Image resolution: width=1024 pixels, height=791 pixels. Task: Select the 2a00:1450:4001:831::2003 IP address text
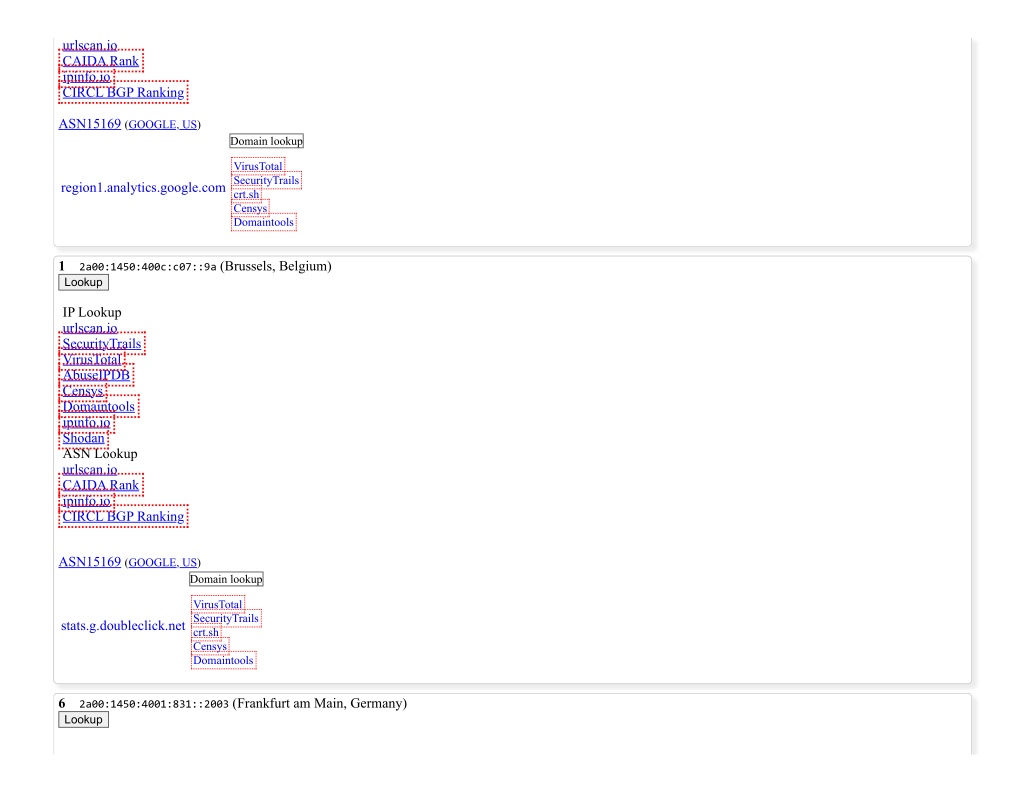coord(154,704)
